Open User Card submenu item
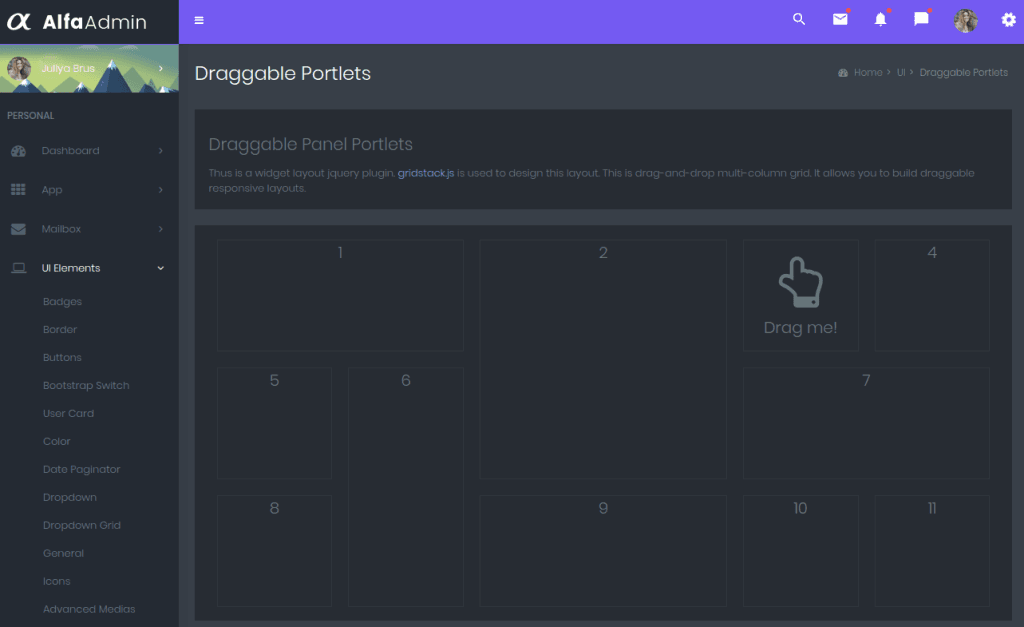Image resolution: width=1024 pixels, height=627 pixels. pos(68,413)
